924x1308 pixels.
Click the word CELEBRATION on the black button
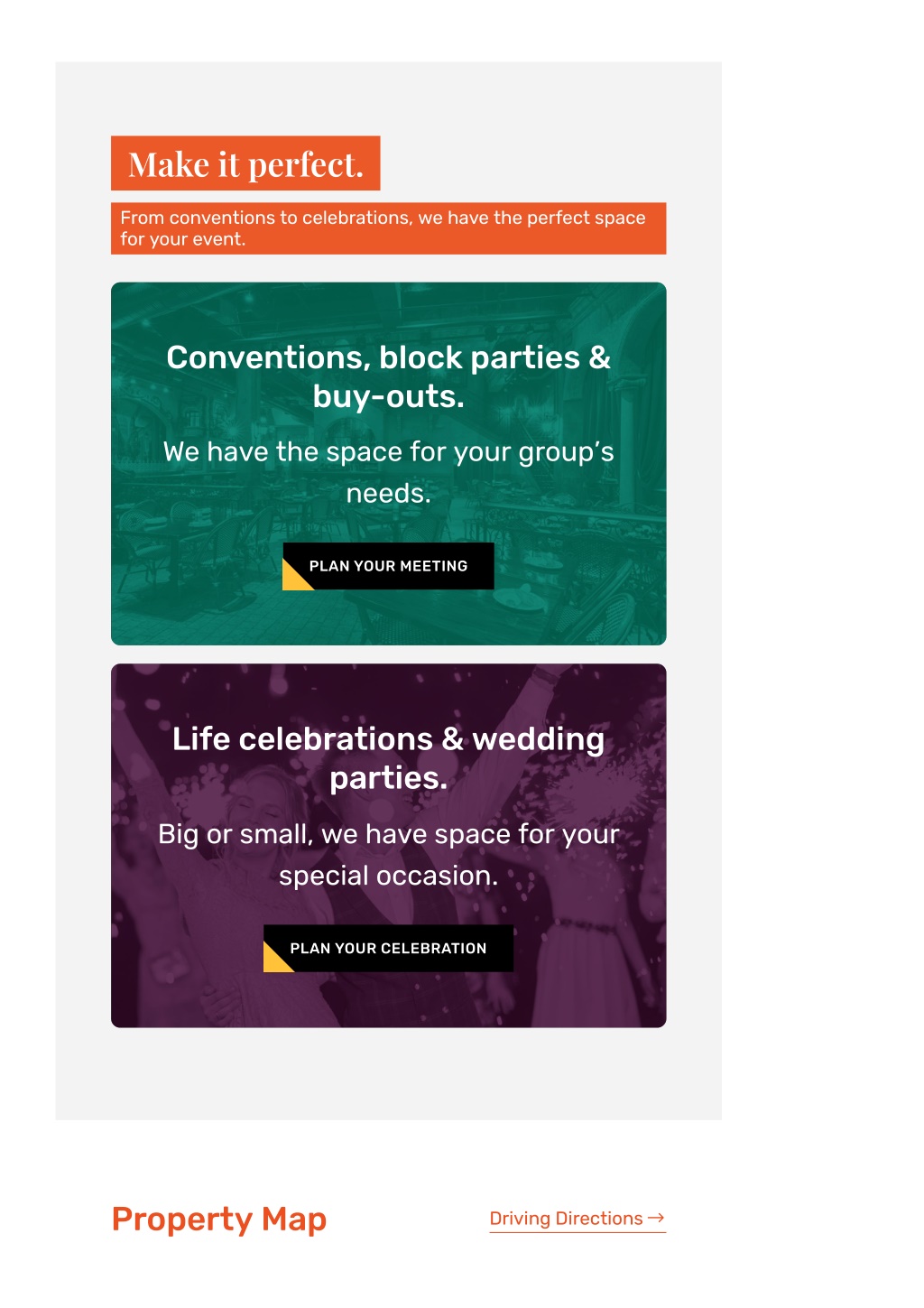(433, 948)
